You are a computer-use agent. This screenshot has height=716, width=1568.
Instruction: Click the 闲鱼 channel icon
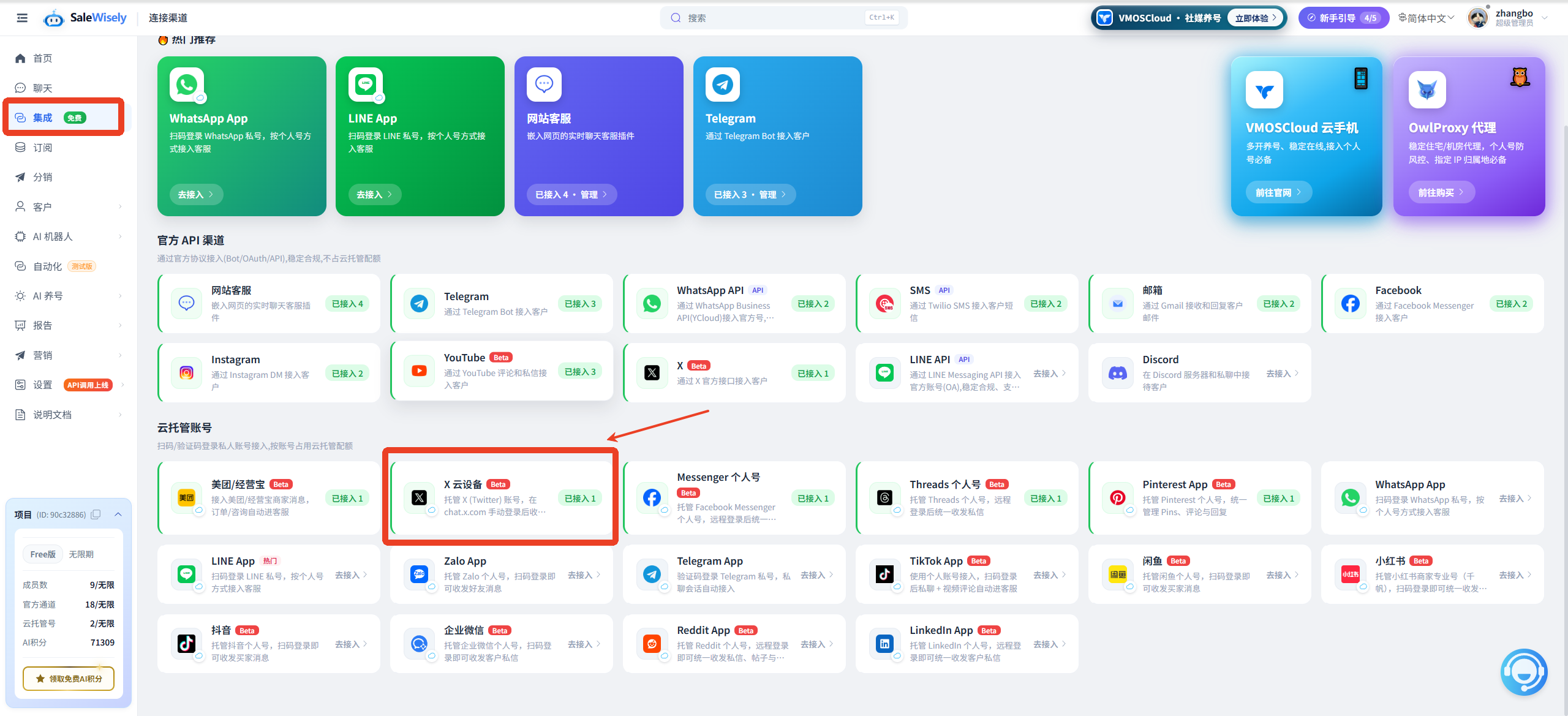coord(1117,574)
